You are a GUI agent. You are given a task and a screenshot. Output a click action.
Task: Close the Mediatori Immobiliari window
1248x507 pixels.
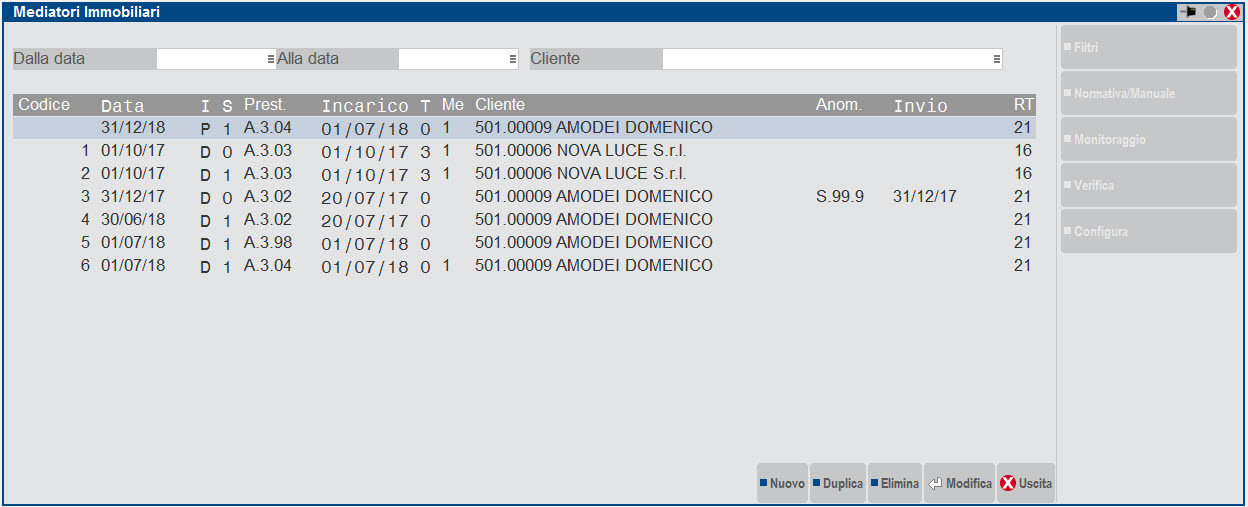(1232, 12)
